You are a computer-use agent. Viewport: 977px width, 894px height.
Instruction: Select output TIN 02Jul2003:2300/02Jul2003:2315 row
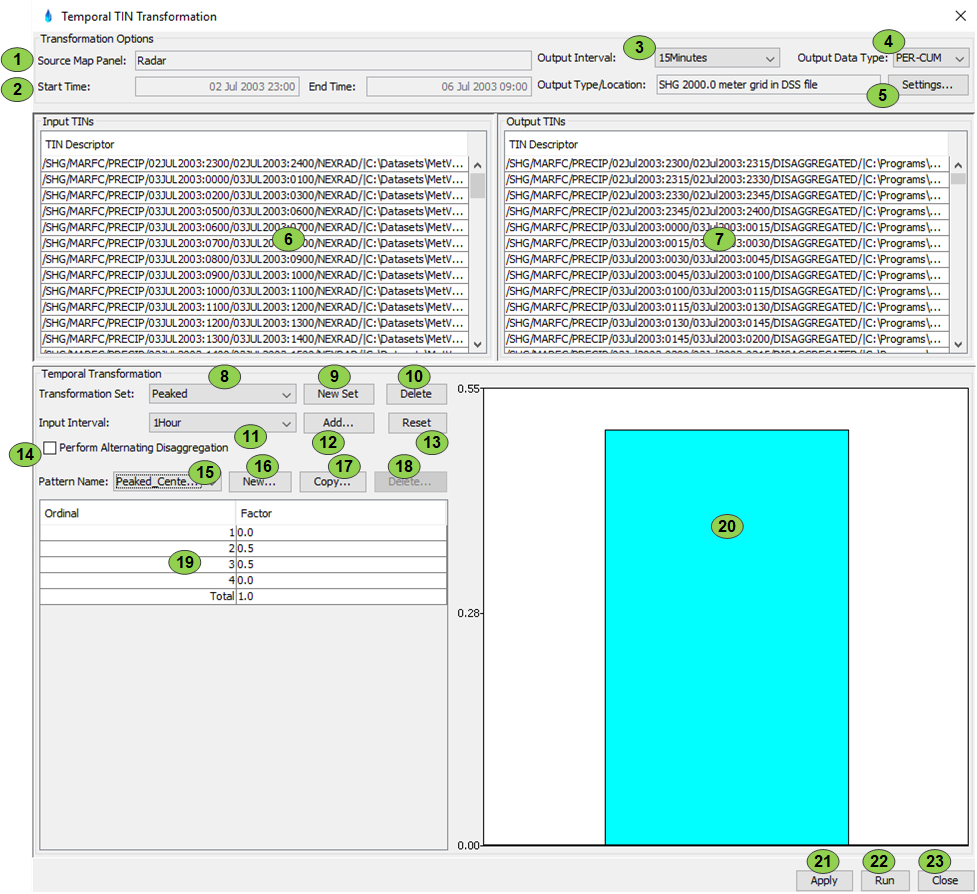[x=727, y=164]
